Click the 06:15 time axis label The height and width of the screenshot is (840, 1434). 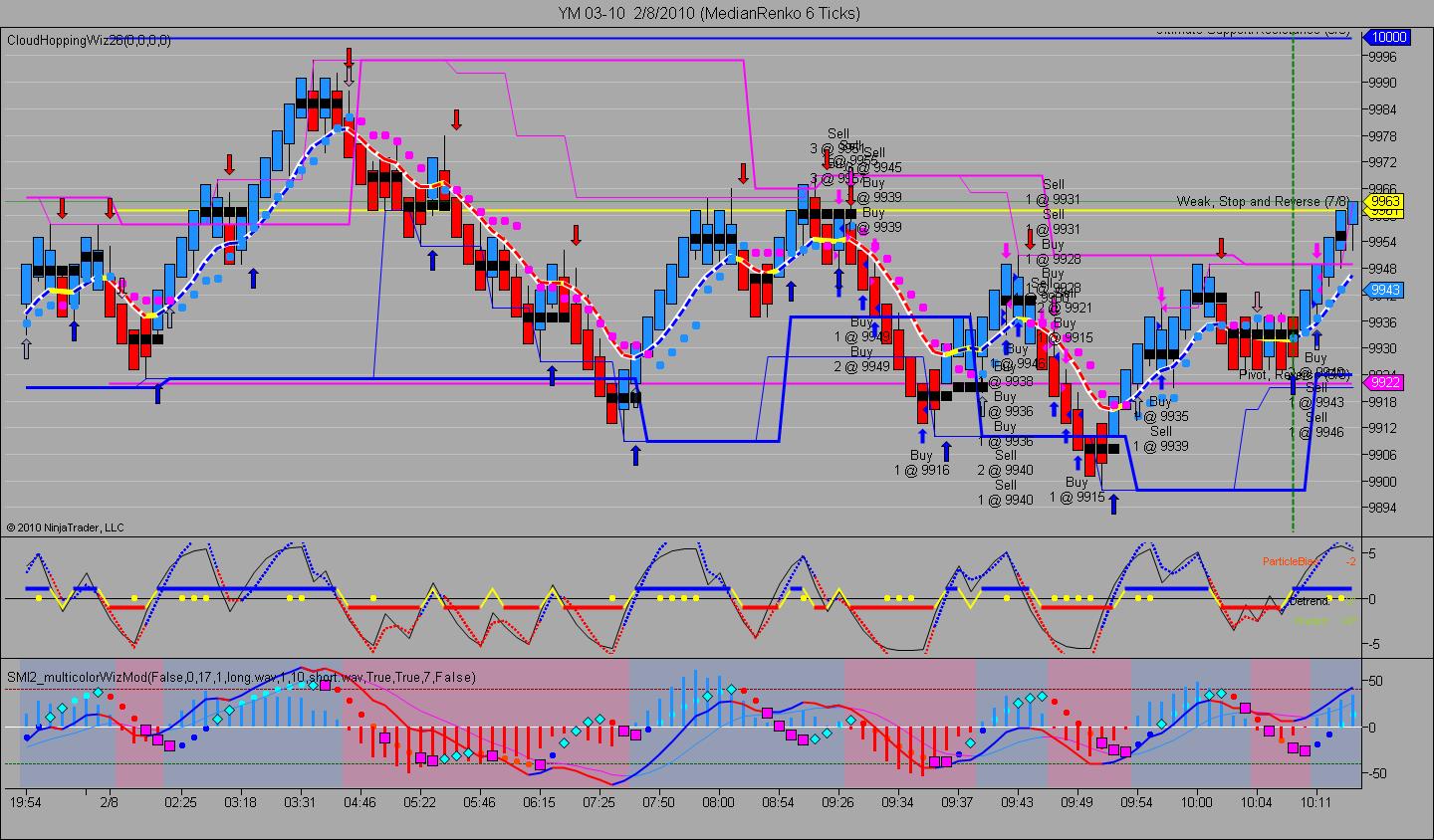point(539,801)
